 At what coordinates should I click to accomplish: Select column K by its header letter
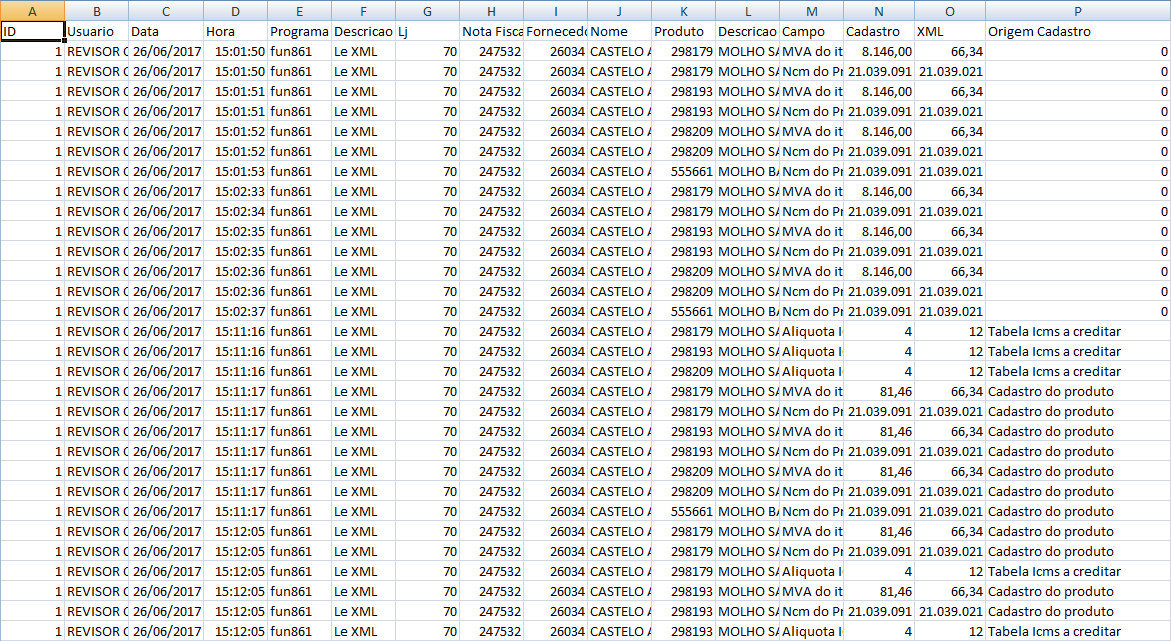pyautogui.click(x=683, y=11)
